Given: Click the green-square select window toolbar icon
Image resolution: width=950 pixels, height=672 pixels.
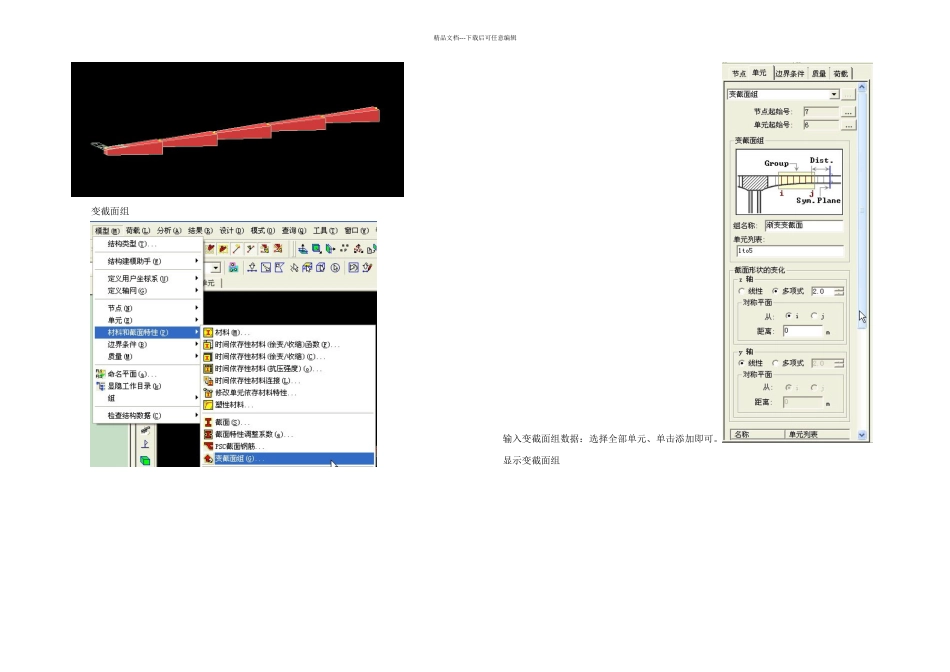Looking at the screenshot, I should point(316,248).
